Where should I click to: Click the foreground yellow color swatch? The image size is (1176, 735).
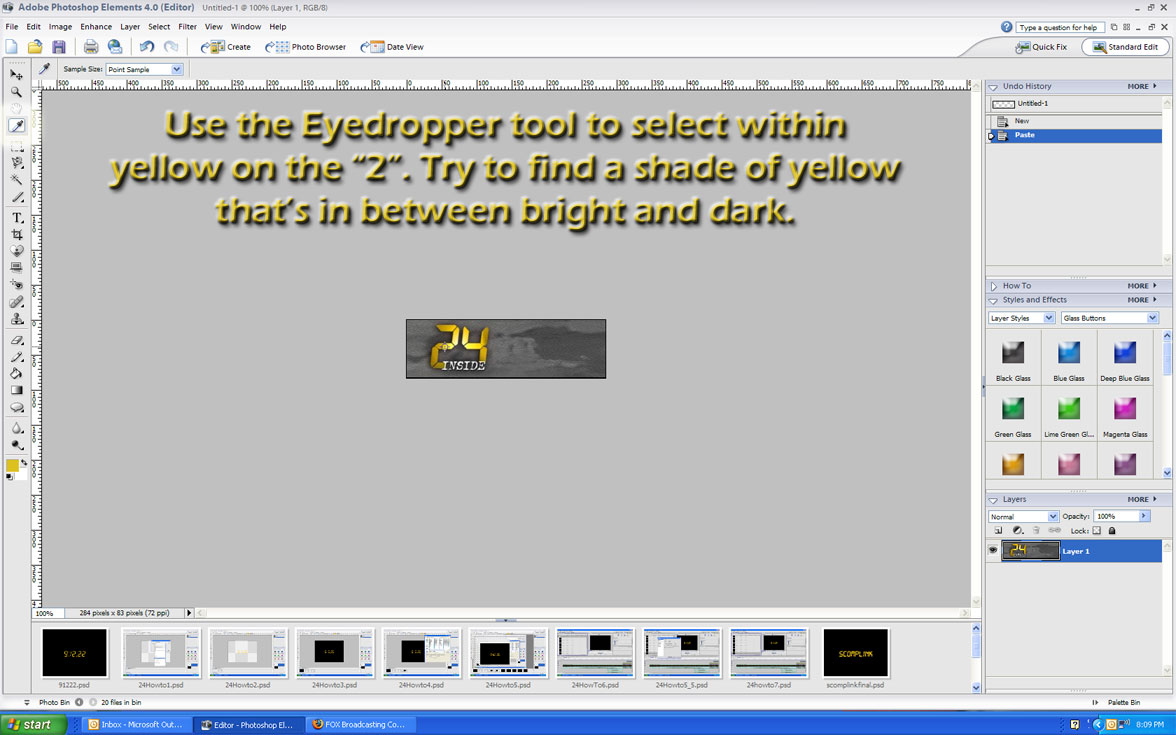pyautogui.click(x=12, y=466)
